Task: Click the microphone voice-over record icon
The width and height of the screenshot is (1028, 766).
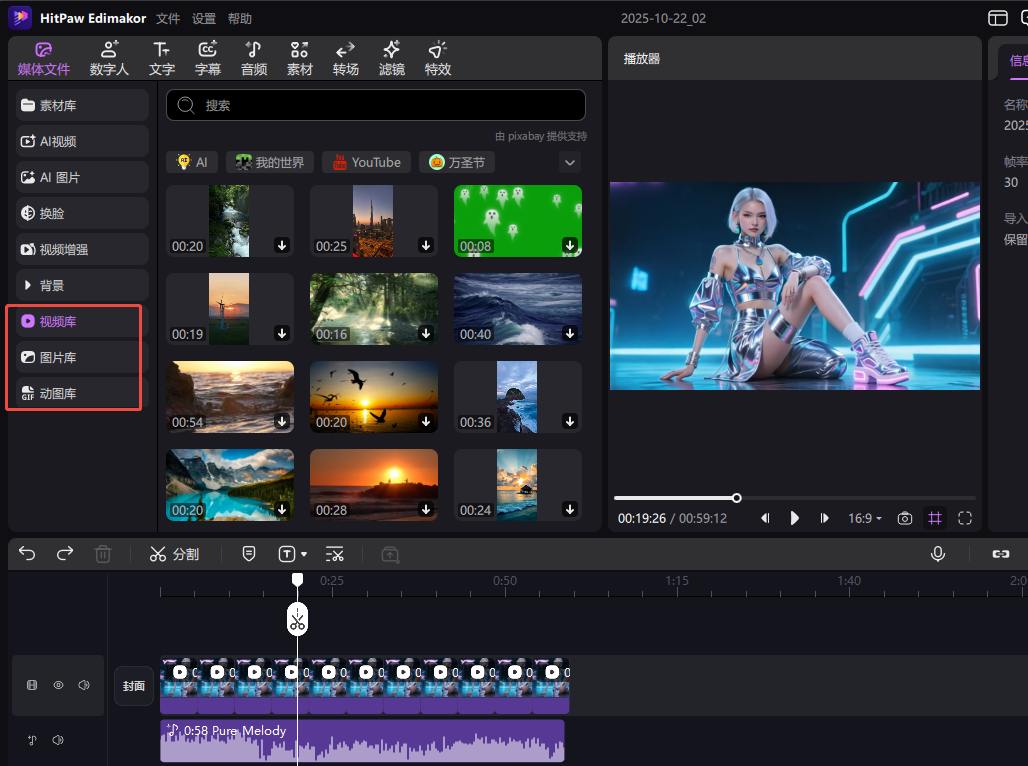Action: (937, 554)
